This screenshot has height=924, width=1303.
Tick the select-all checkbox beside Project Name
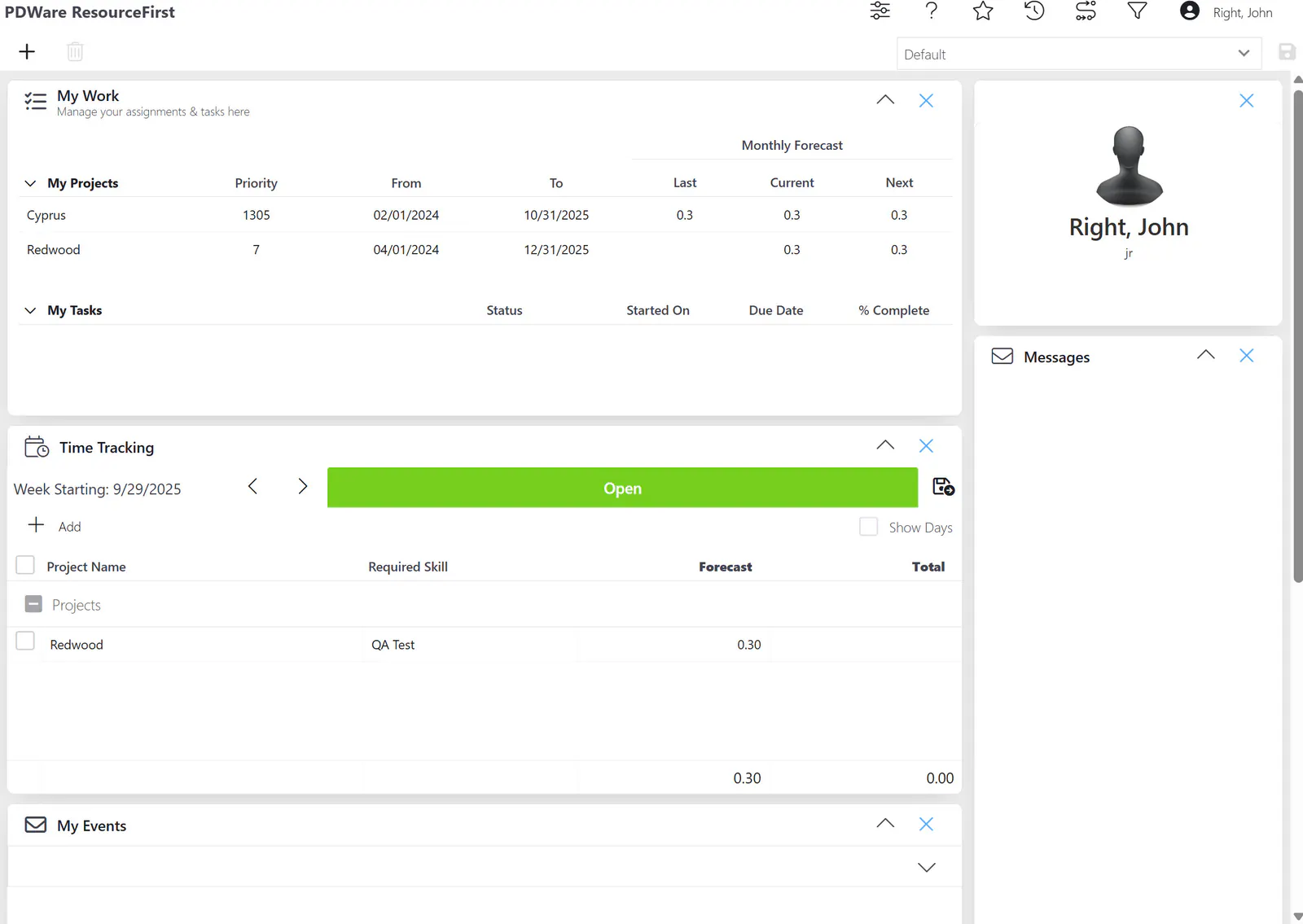pos(25,565)
